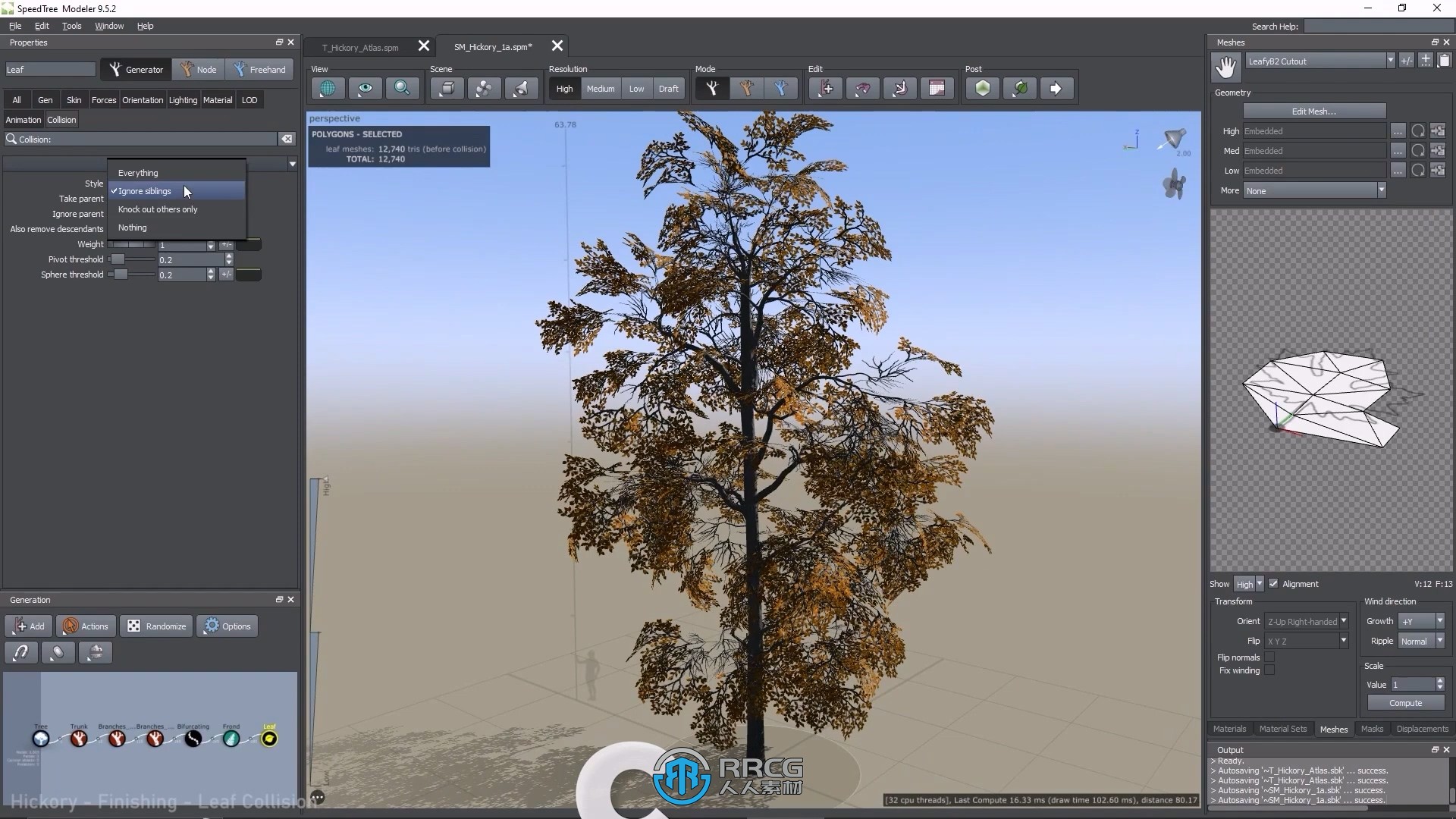Image resolution: width=1456 pixels, height=819 pixels.
Task: Select the Trunk node icon
Action: 78,738
